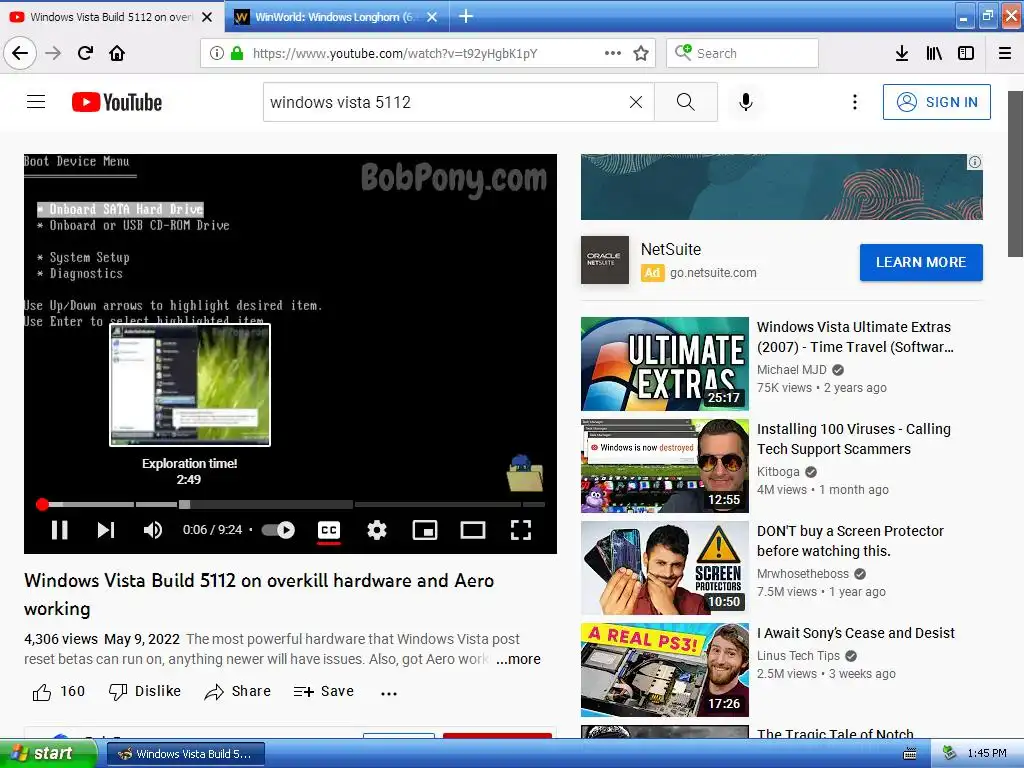Go to YouTube home via logo

[117, 102]
